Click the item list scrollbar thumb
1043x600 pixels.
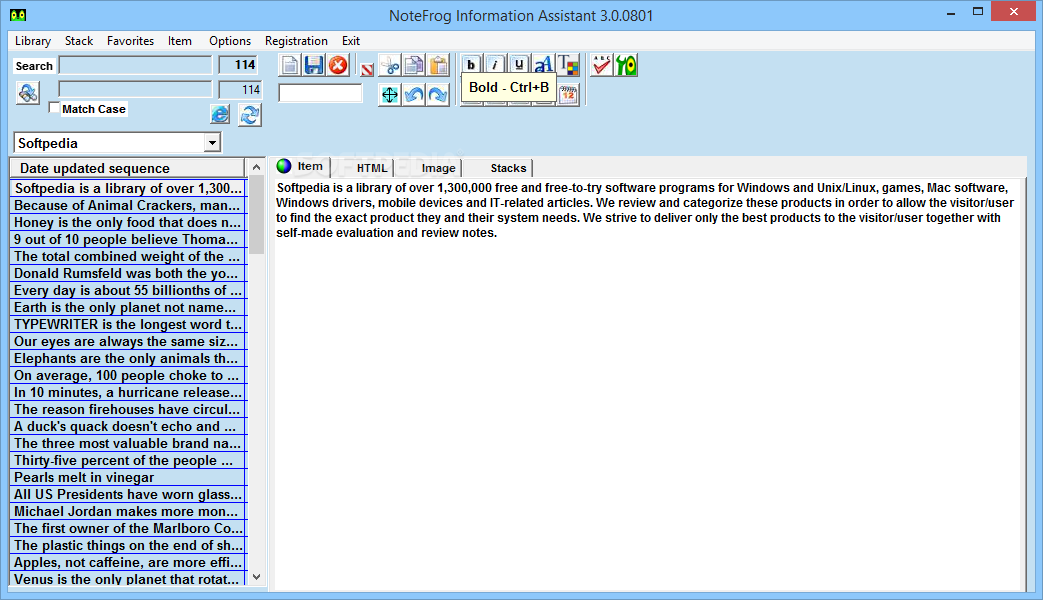click(x=257, y=214)
